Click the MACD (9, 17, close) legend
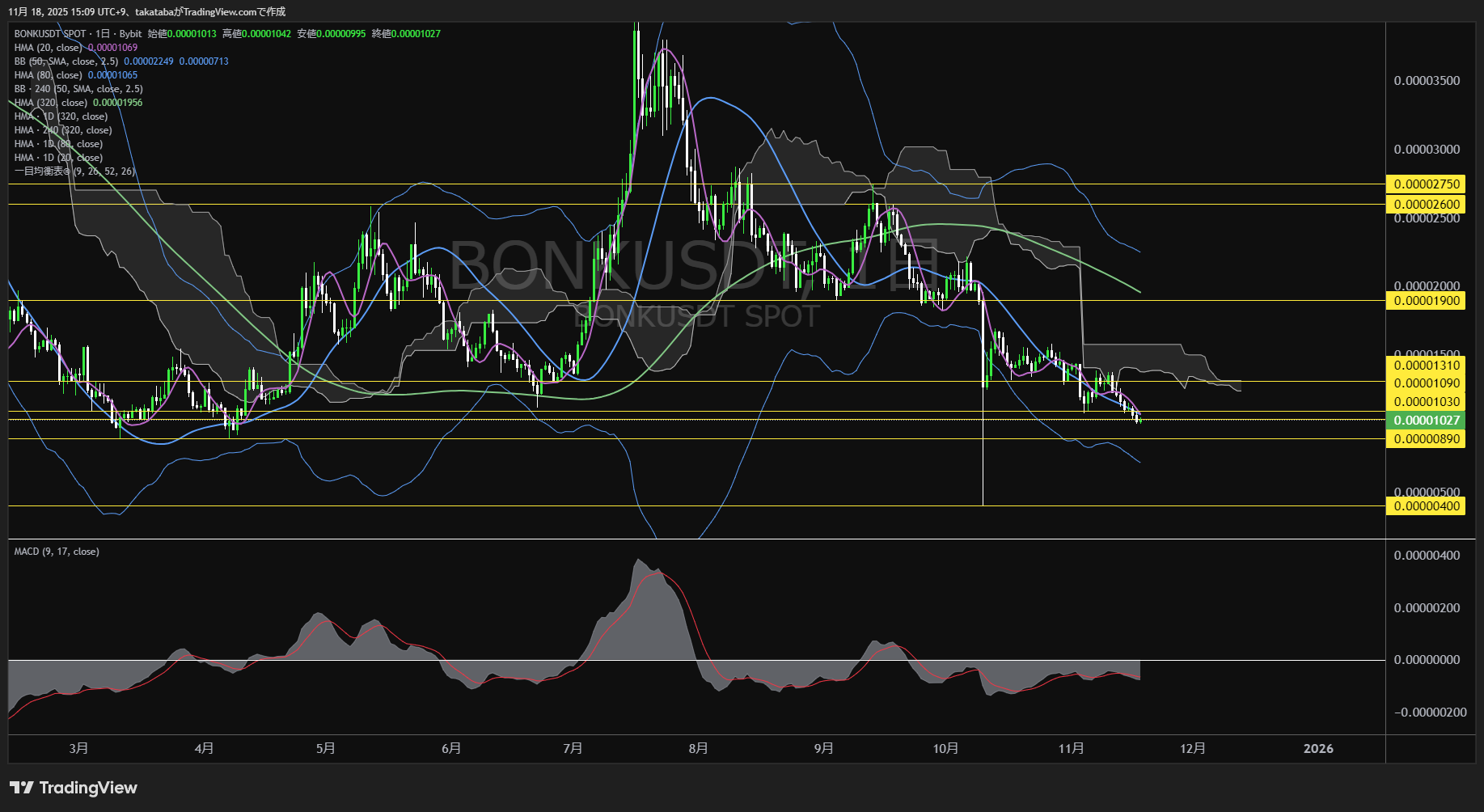Image resolution: width=1484 pixels, height=812 pixels. pos(57,552)
